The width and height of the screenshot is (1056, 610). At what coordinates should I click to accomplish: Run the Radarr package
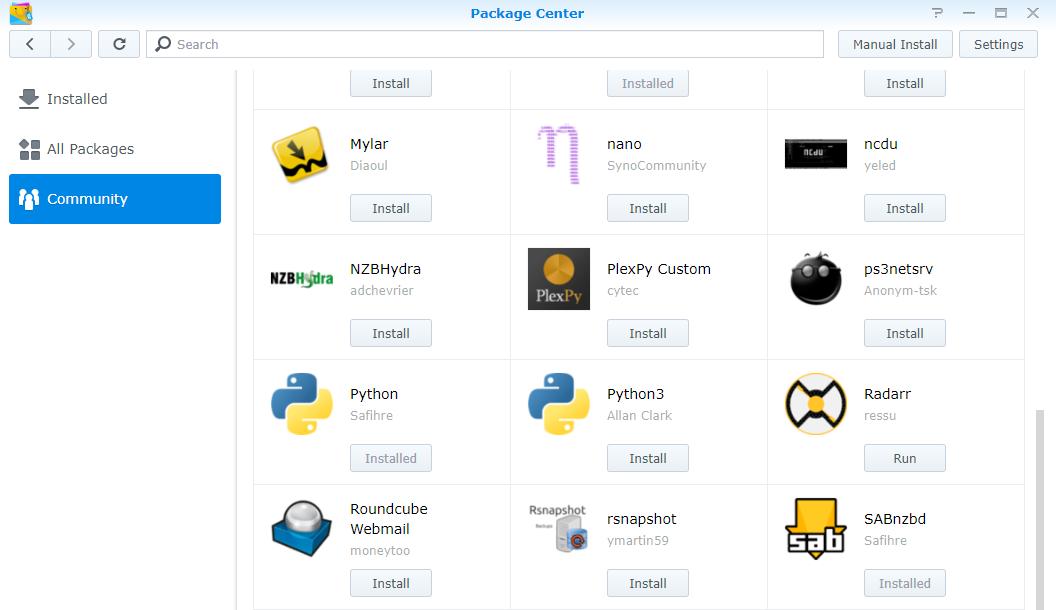coord(904,458)
